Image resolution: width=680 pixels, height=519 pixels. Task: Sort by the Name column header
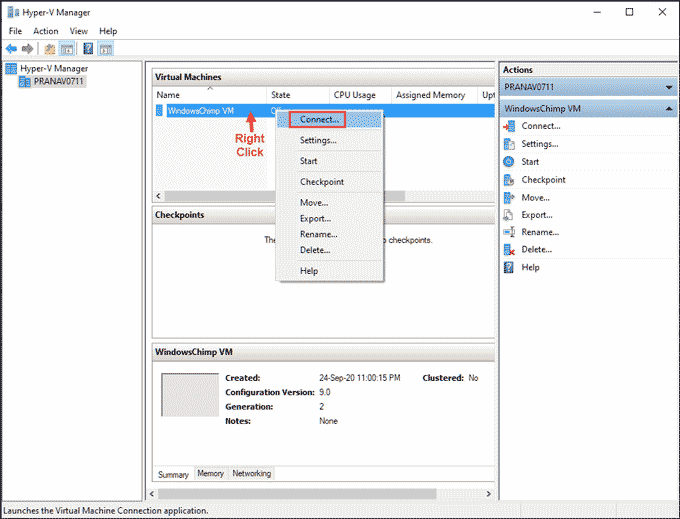(x=209, y=95)
